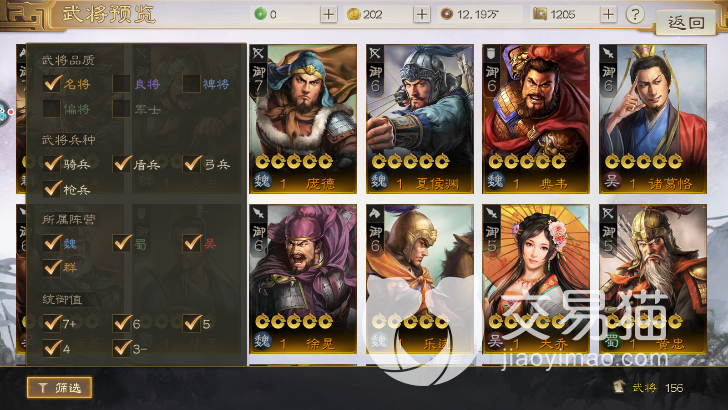Click the copper coin icon next to 12.19万
This screenshot has width=728, height=410.
click(x=447, y=14)
